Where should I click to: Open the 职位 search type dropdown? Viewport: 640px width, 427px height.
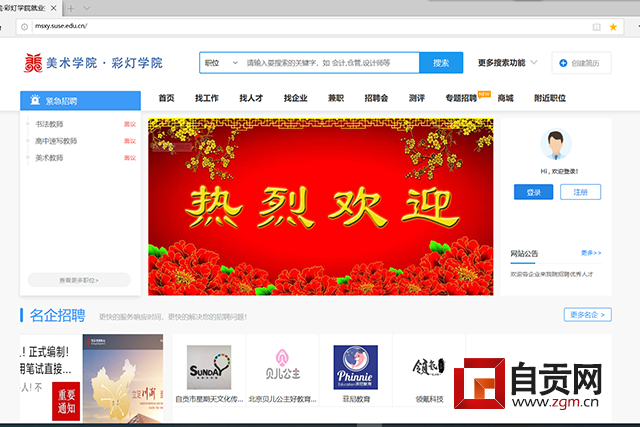(221, 62)
